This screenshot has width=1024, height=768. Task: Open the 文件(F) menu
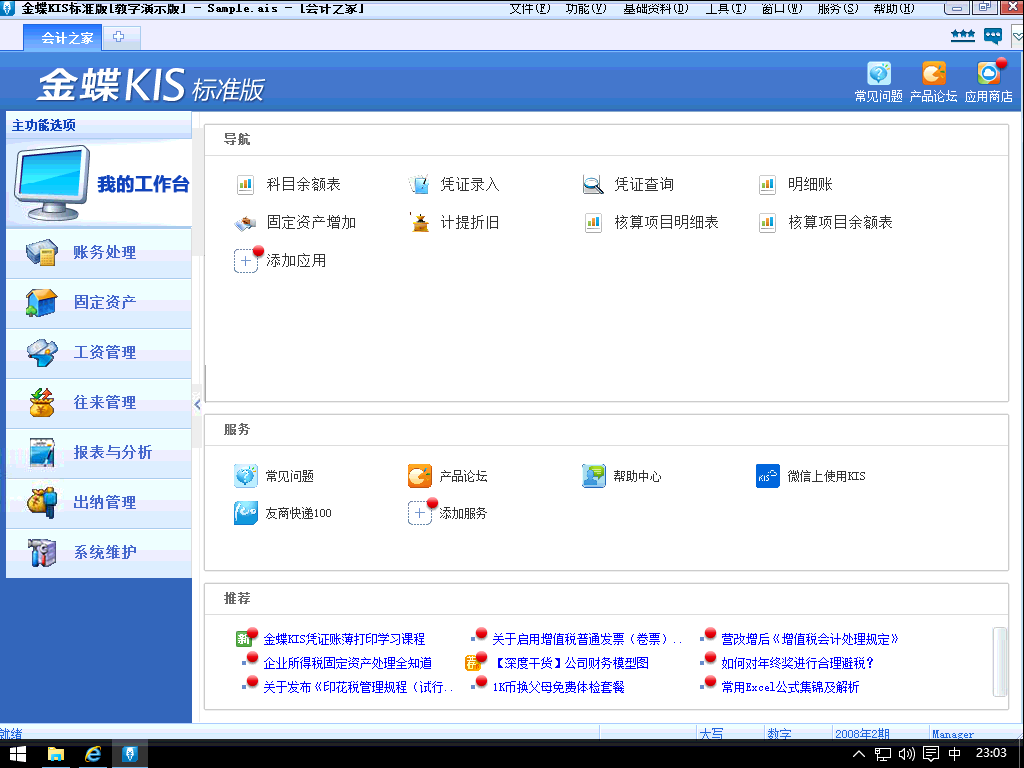(530, 8)
